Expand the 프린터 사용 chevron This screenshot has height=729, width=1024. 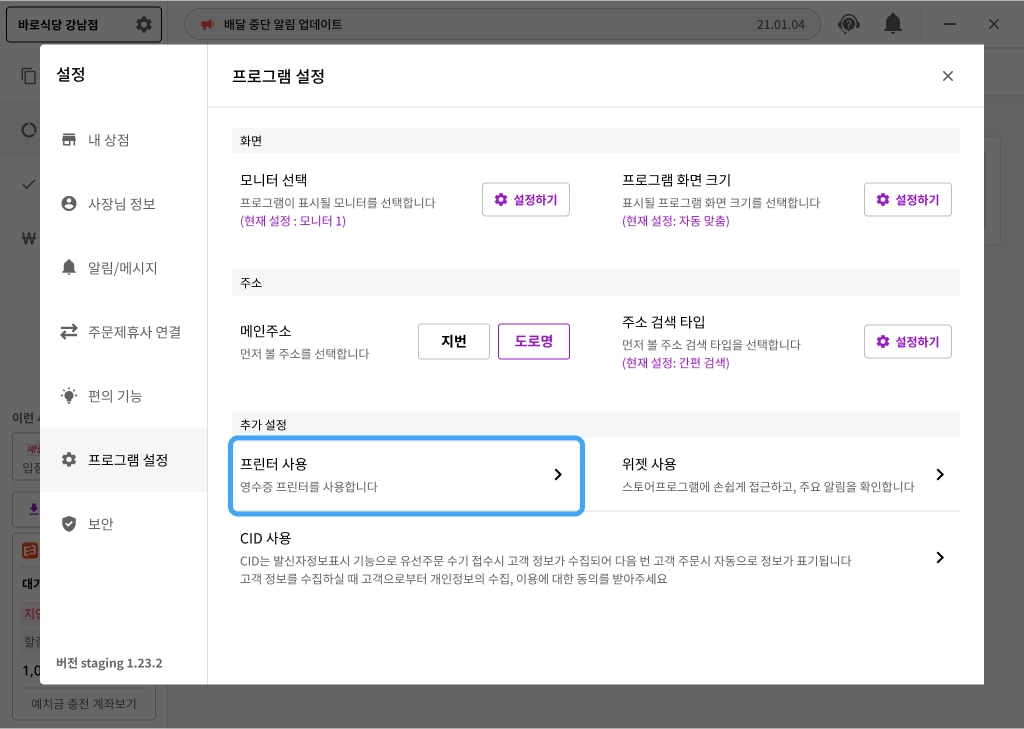coord(558,475)
